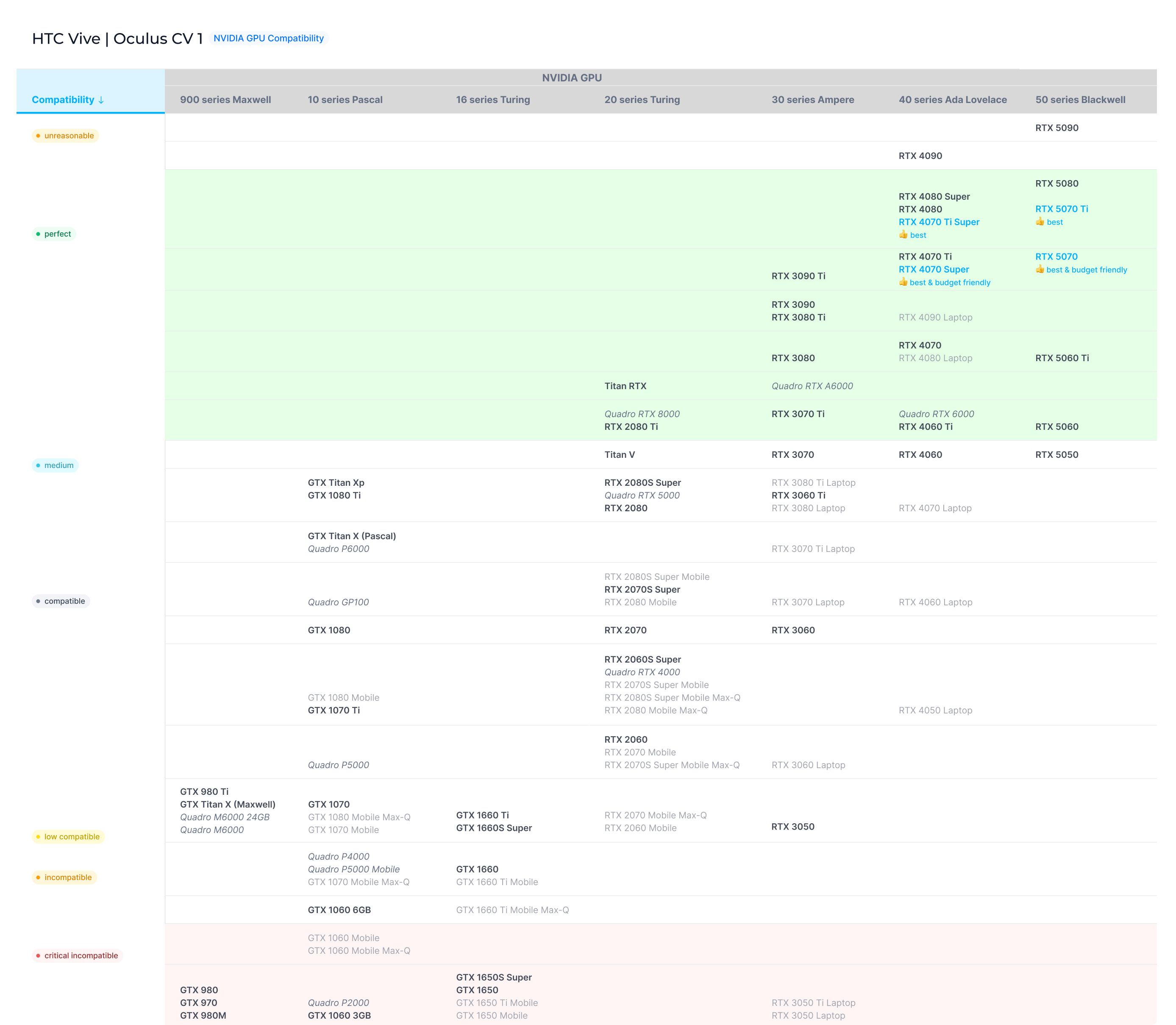Select the 10 series Pascal column header
The image size is (1176, 1025).
[345, 100]
